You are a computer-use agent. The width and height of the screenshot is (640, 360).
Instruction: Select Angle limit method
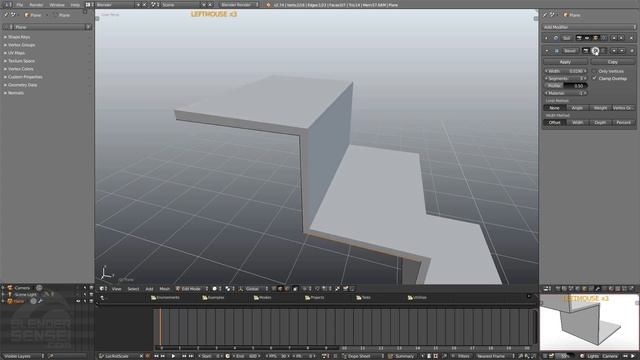point(577,108)
